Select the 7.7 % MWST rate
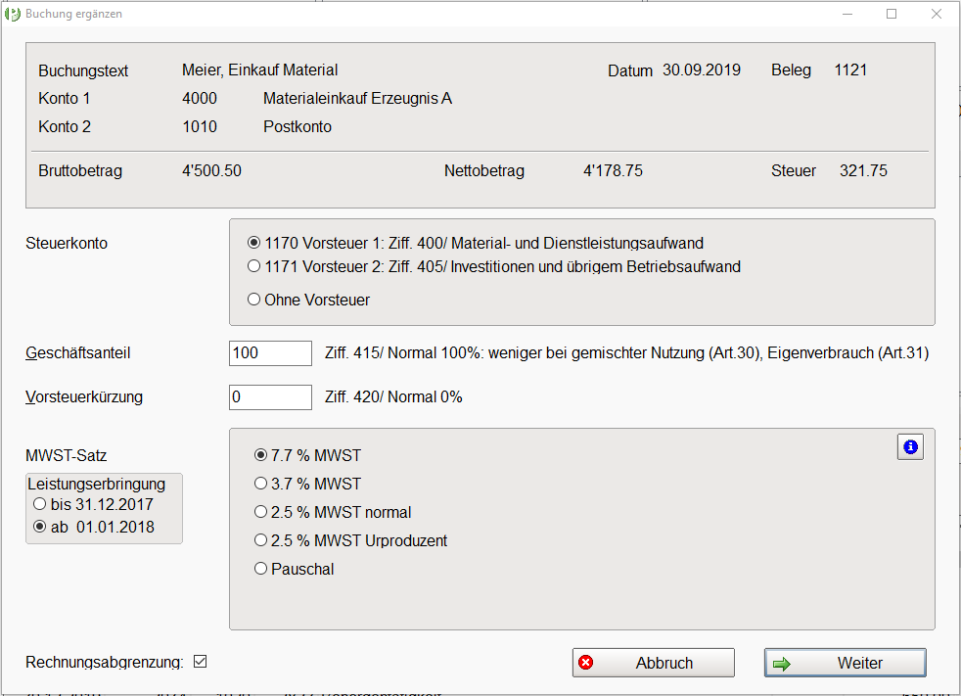 pos(261,456)
